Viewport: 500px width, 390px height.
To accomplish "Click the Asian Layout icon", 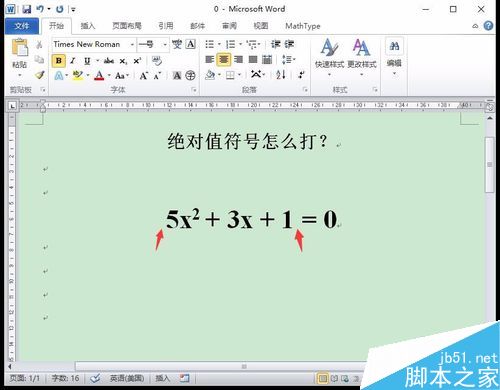I will (x=257, y=75).
